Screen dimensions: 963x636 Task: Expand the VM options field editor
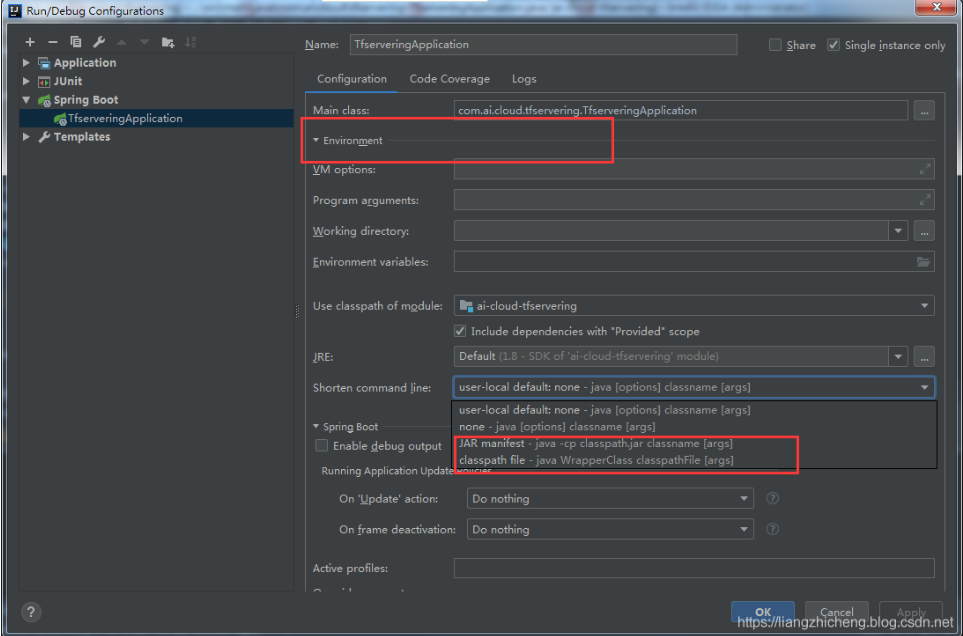click(926, 170)
